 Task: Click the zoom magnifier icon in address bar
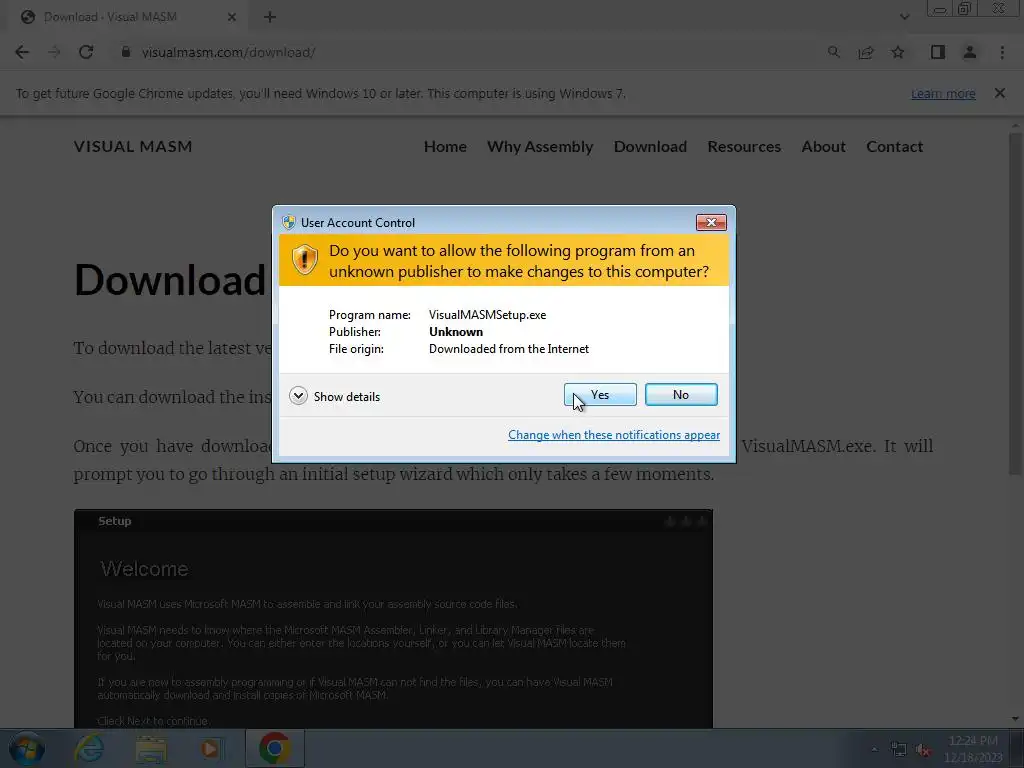pos(833,52)
